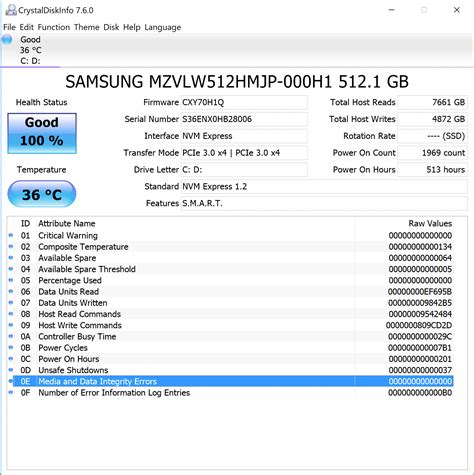Image resolution: width=474 pixels, height=475 pixels.
Task: Click the Standard field NVM Express 1.2
Action: 324,186
